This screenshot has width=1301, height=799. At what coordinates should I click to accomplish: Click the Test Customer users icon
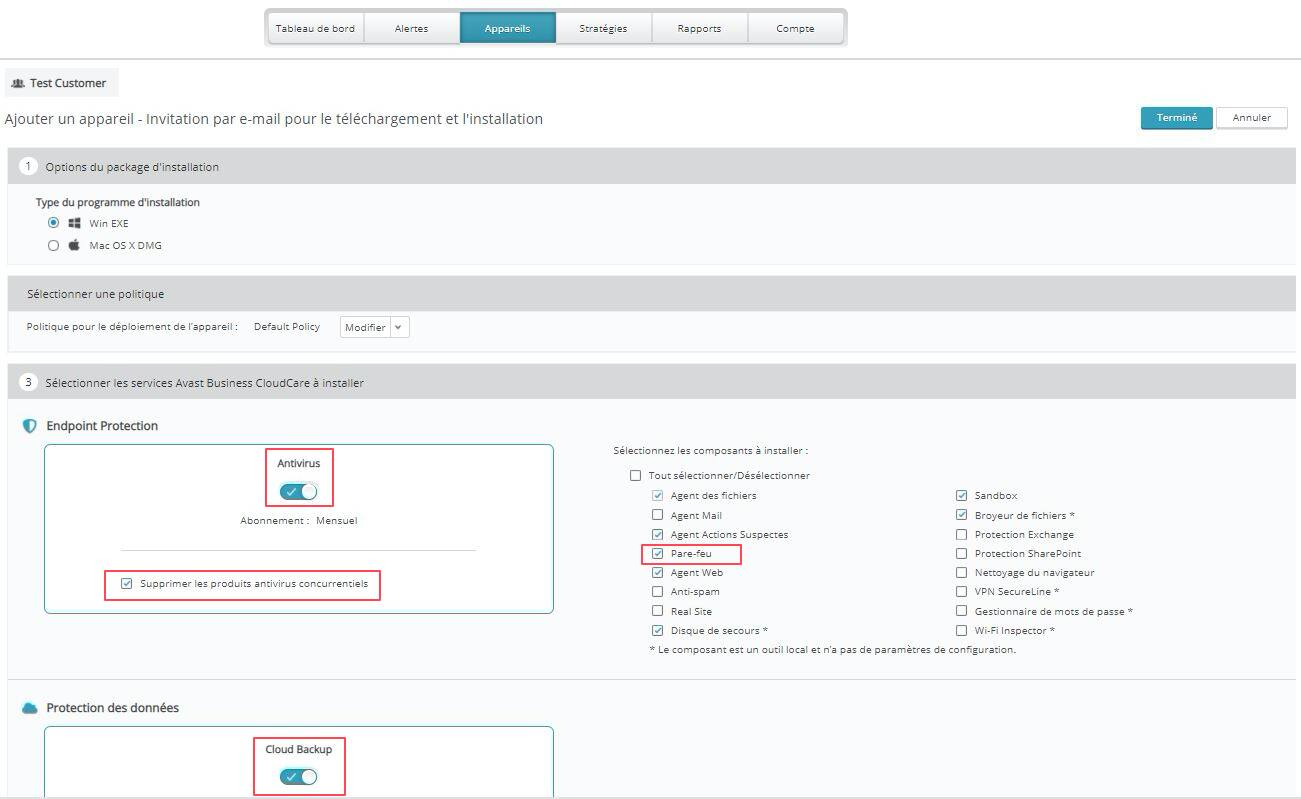point(17,83)
